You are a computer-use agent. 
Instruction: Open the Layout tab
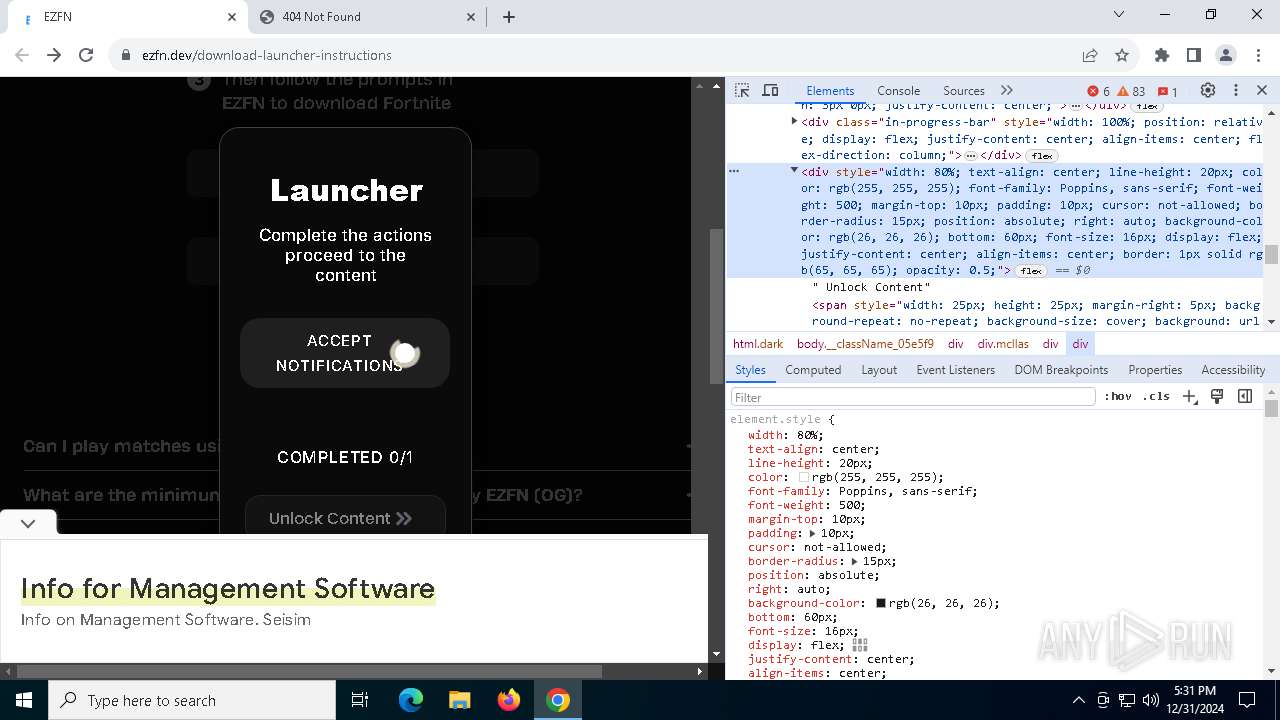tap(879, 370)
